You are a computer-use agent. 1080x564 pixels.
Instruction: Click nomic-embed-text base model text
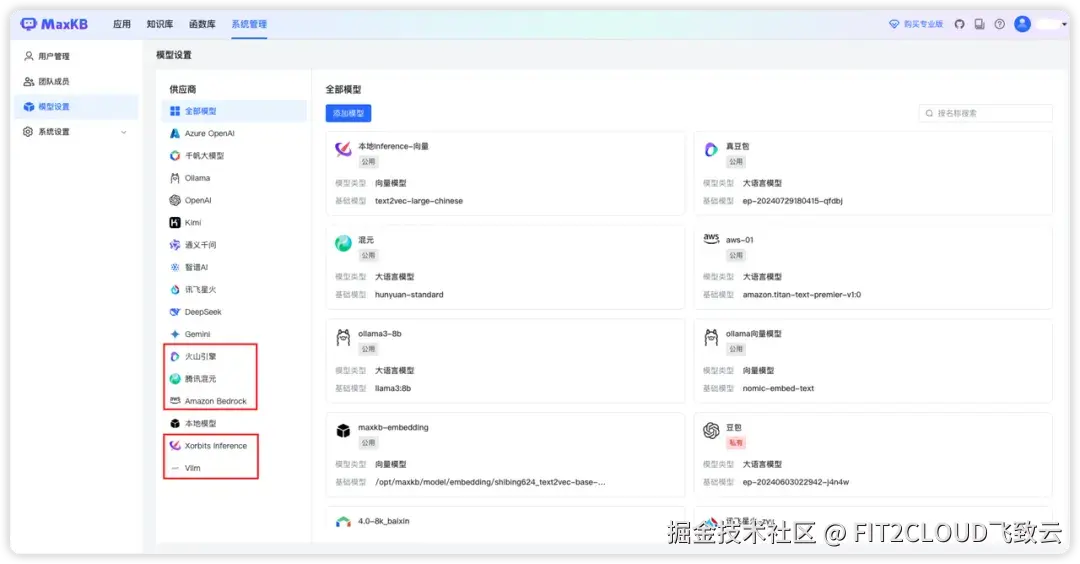[778, 388]
